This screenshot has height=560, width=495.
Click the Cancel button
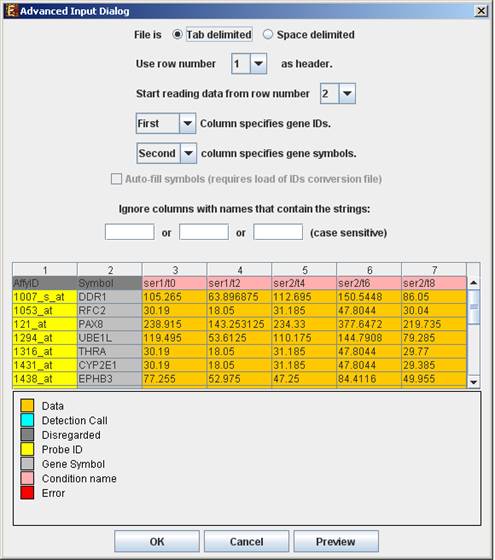click(x=246, y=541)
